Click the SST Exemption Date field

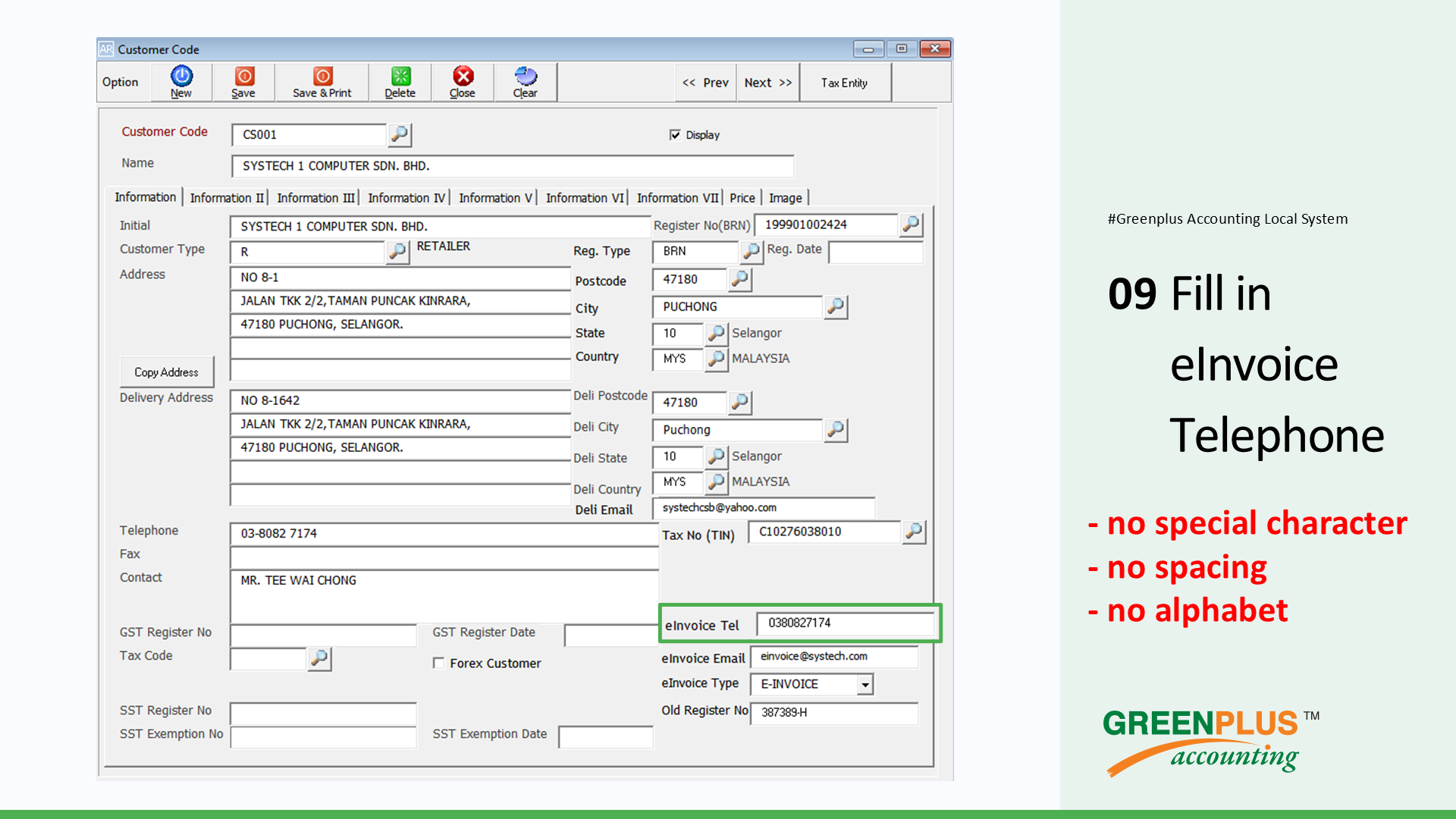(x=606, y=737)
